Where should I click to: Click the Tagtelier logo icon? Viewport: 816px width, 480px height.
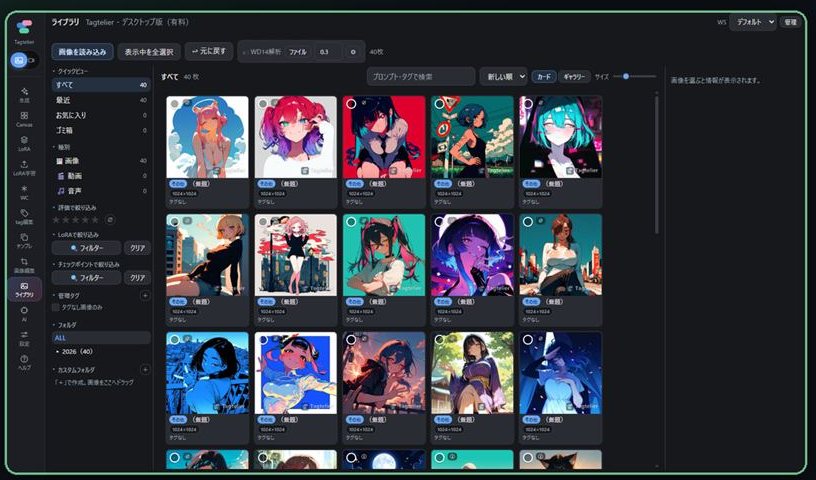point(24,27)
